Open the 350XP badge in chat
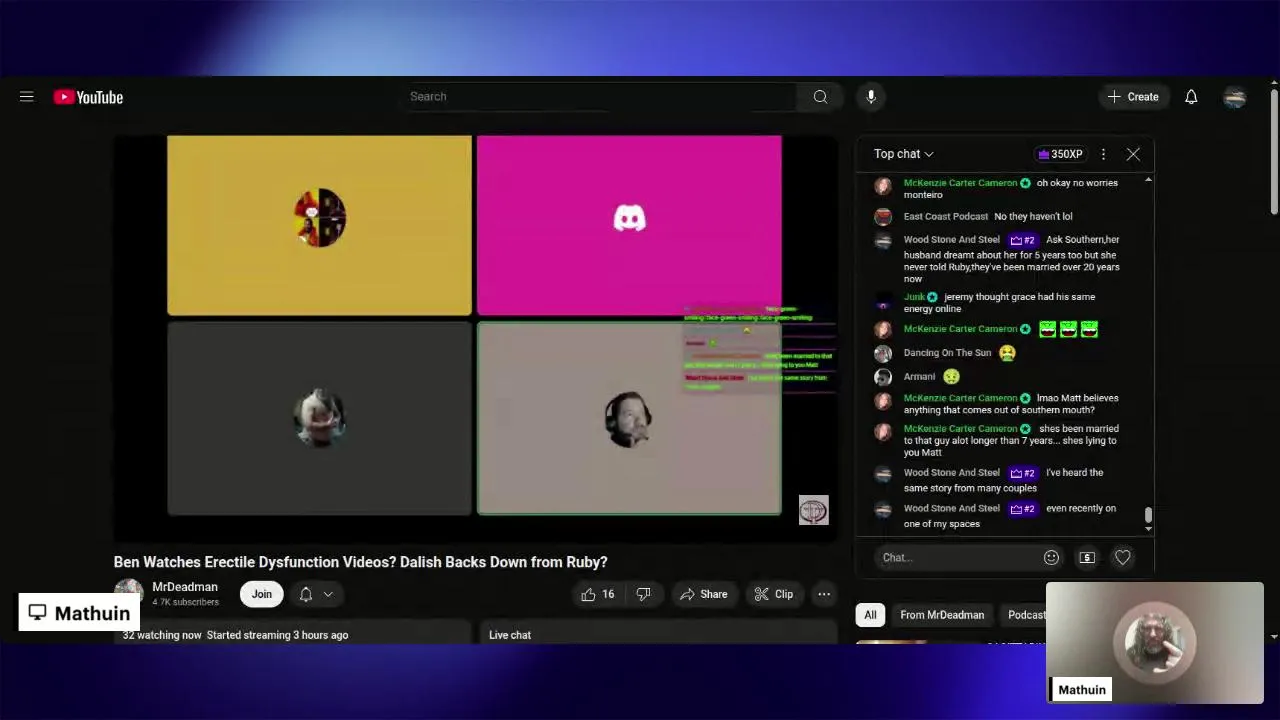 coord(1061,154)
